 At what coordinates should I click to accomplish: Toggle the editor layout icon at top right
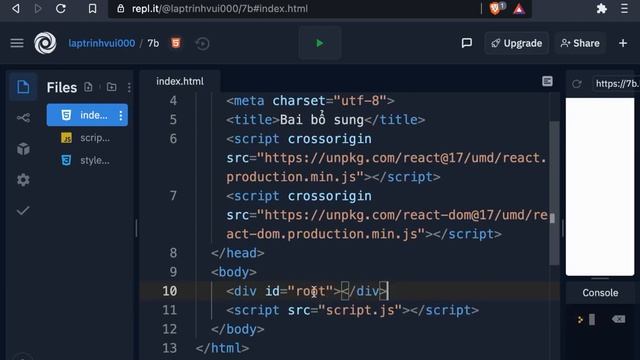coord(547,81)
